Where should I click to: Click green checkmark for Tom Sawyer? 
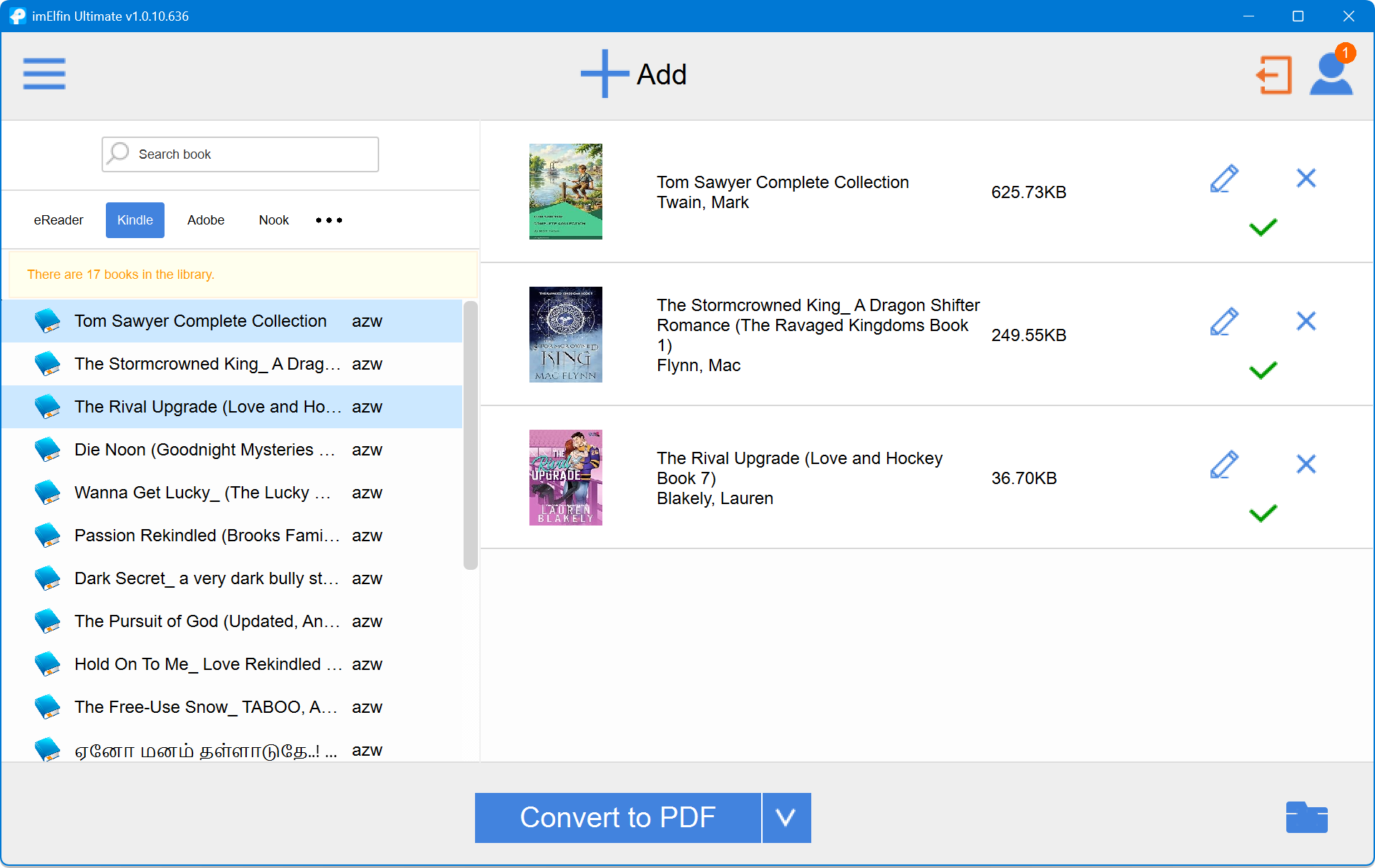click(1263, 227)
